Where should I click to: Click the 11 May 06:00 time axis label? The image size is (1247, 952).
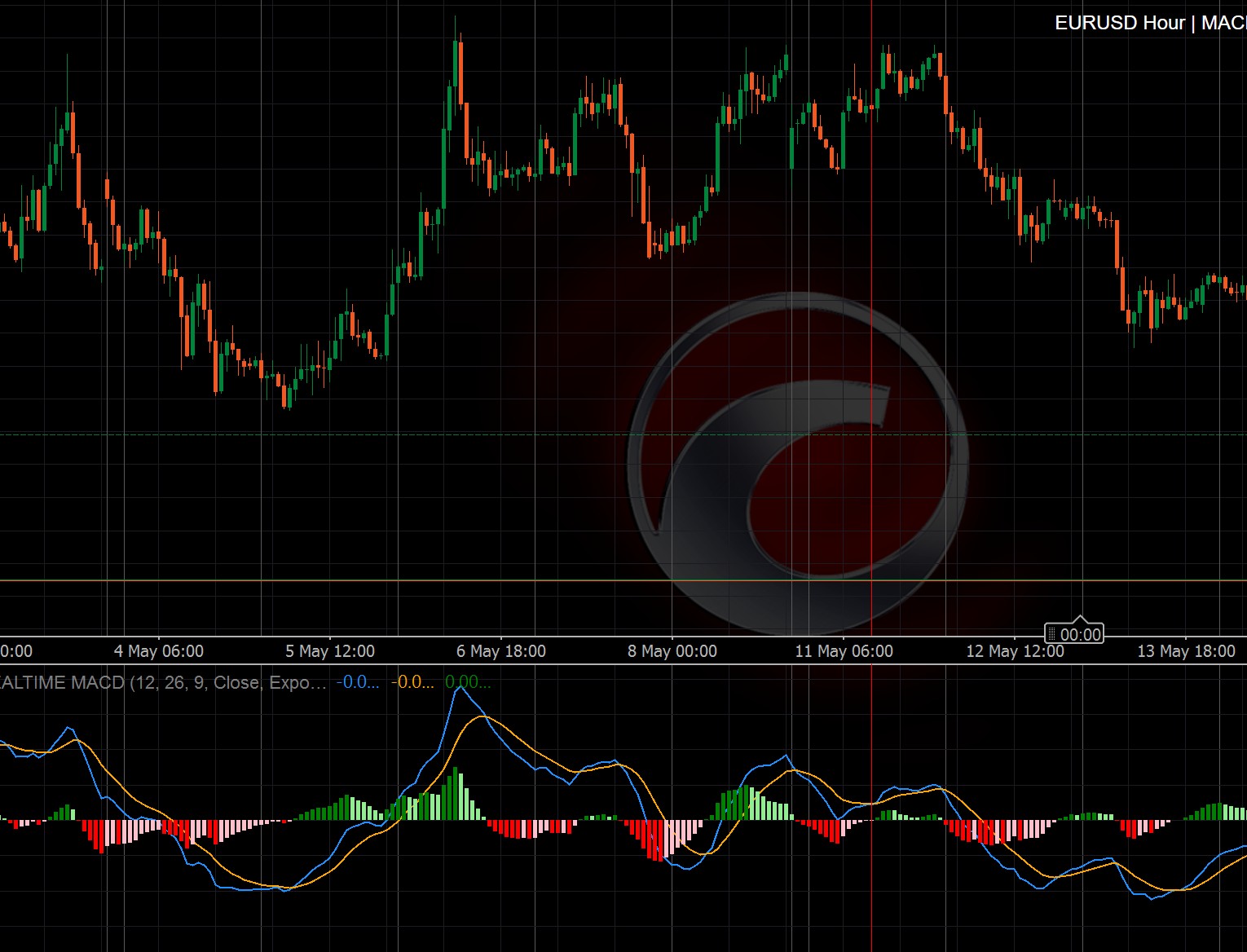tap(844, 651)
